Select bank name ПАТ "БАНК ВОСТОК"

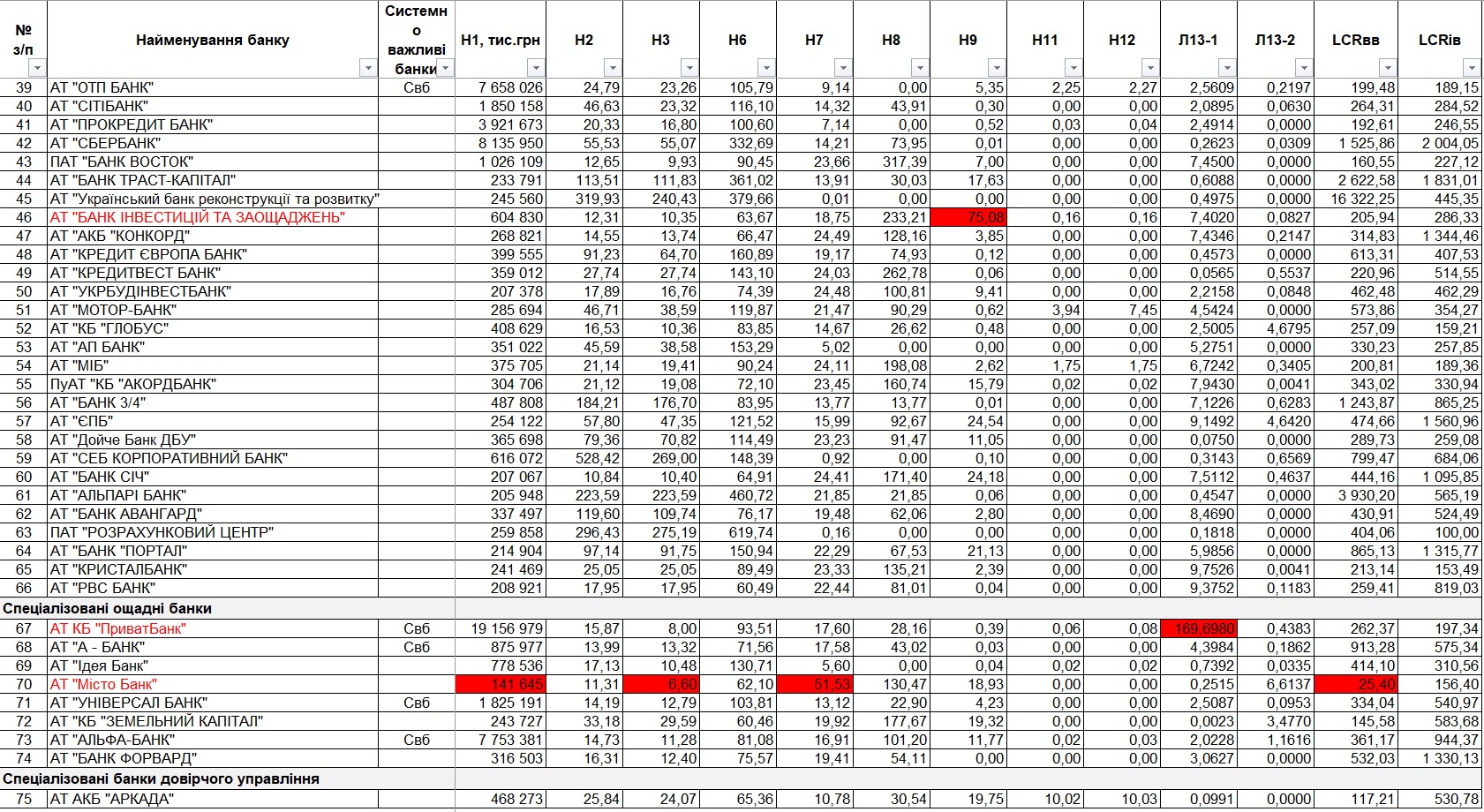click(122, 162)
